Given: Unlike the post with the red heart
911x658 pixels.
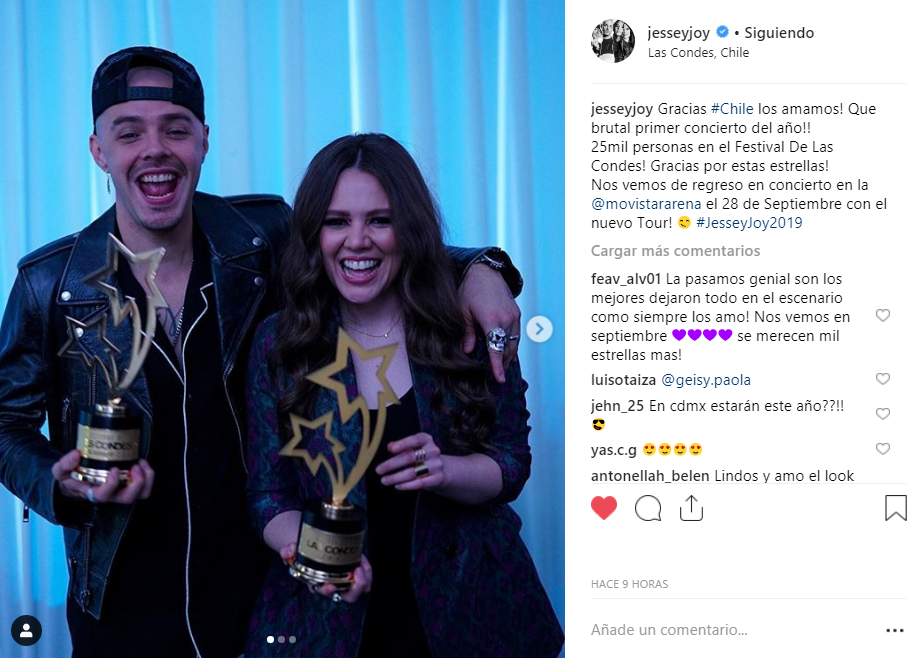Looking at the screenshot, I should 604,508.
